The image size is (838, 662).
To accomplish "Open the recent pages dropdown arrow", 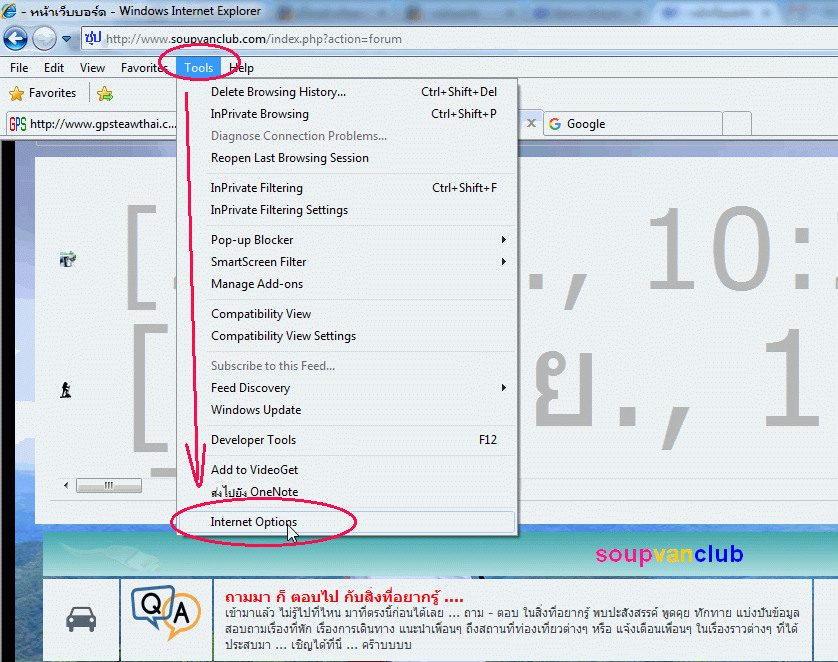I will tap(66, 39).
